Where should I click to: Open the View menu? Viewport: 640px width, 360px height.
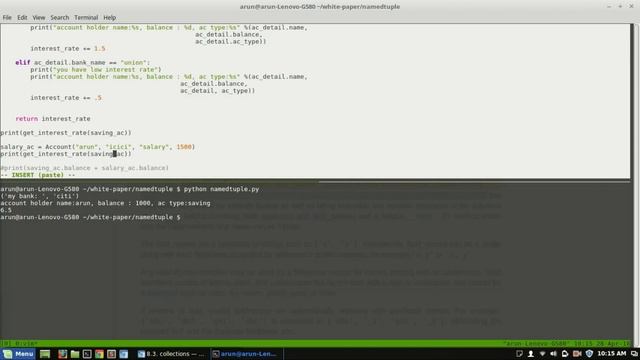coord(39,18)
